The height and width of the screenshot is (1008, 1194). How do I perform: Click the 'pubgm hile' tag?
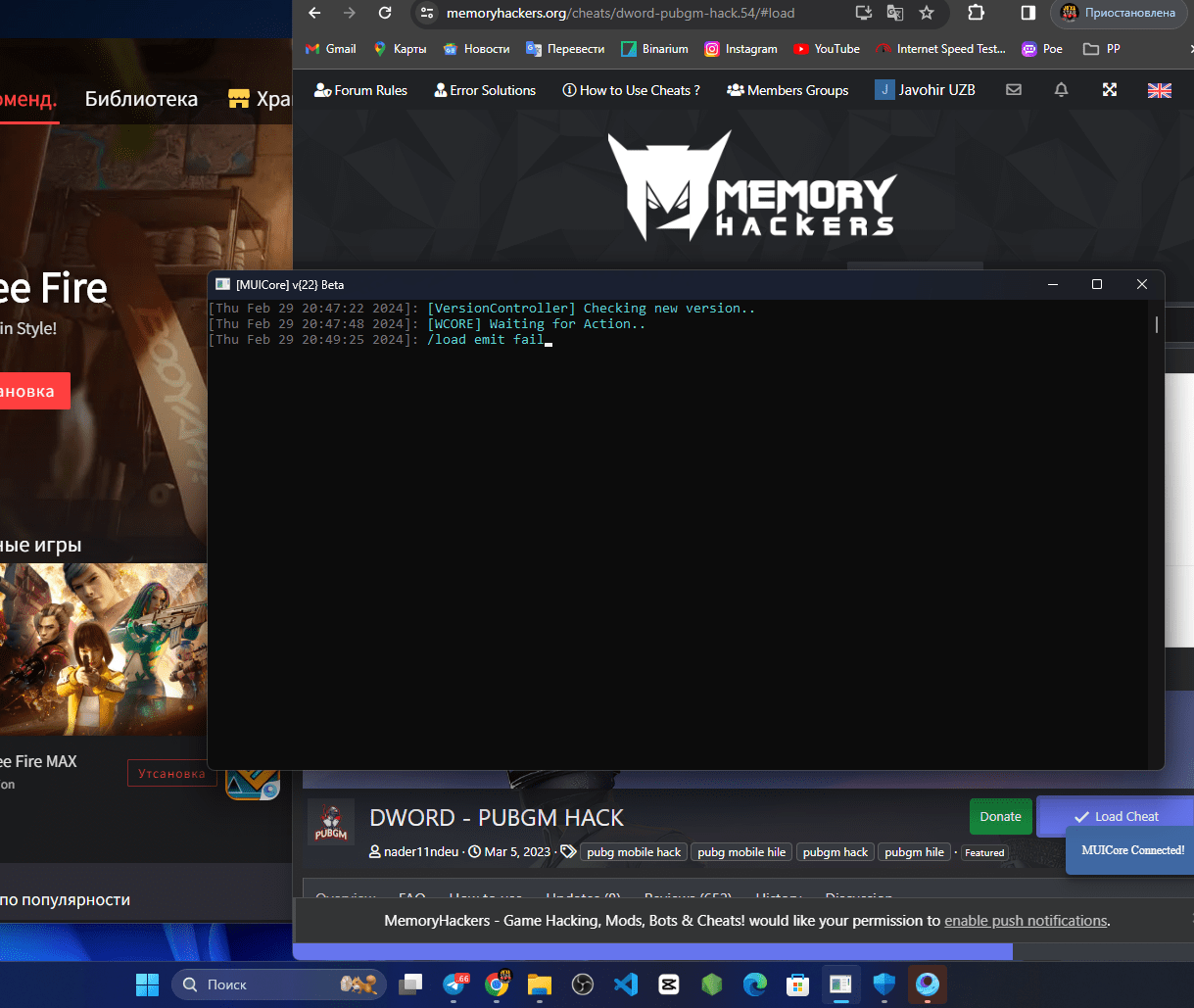(x=914, y=852)
